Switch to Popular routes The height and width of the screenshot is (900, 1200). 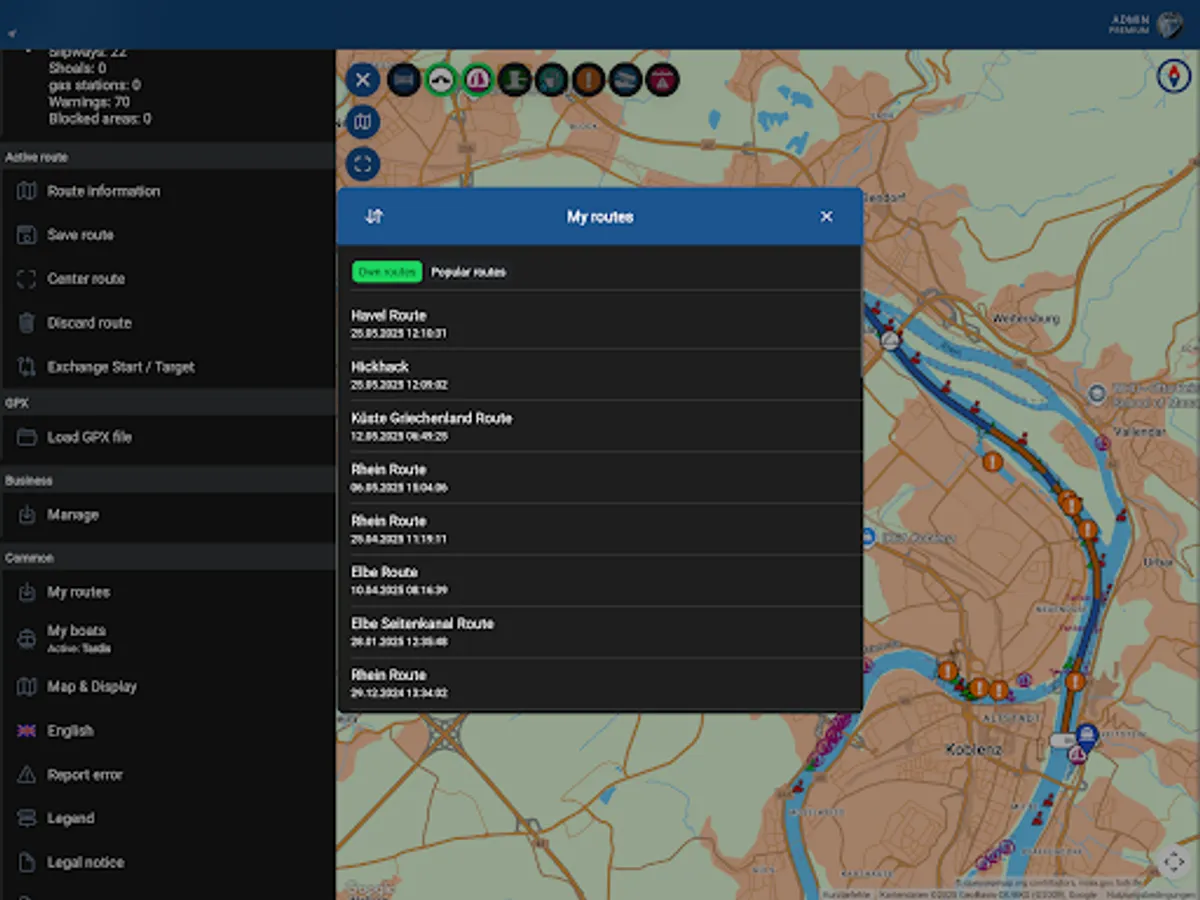click(468, 271)
